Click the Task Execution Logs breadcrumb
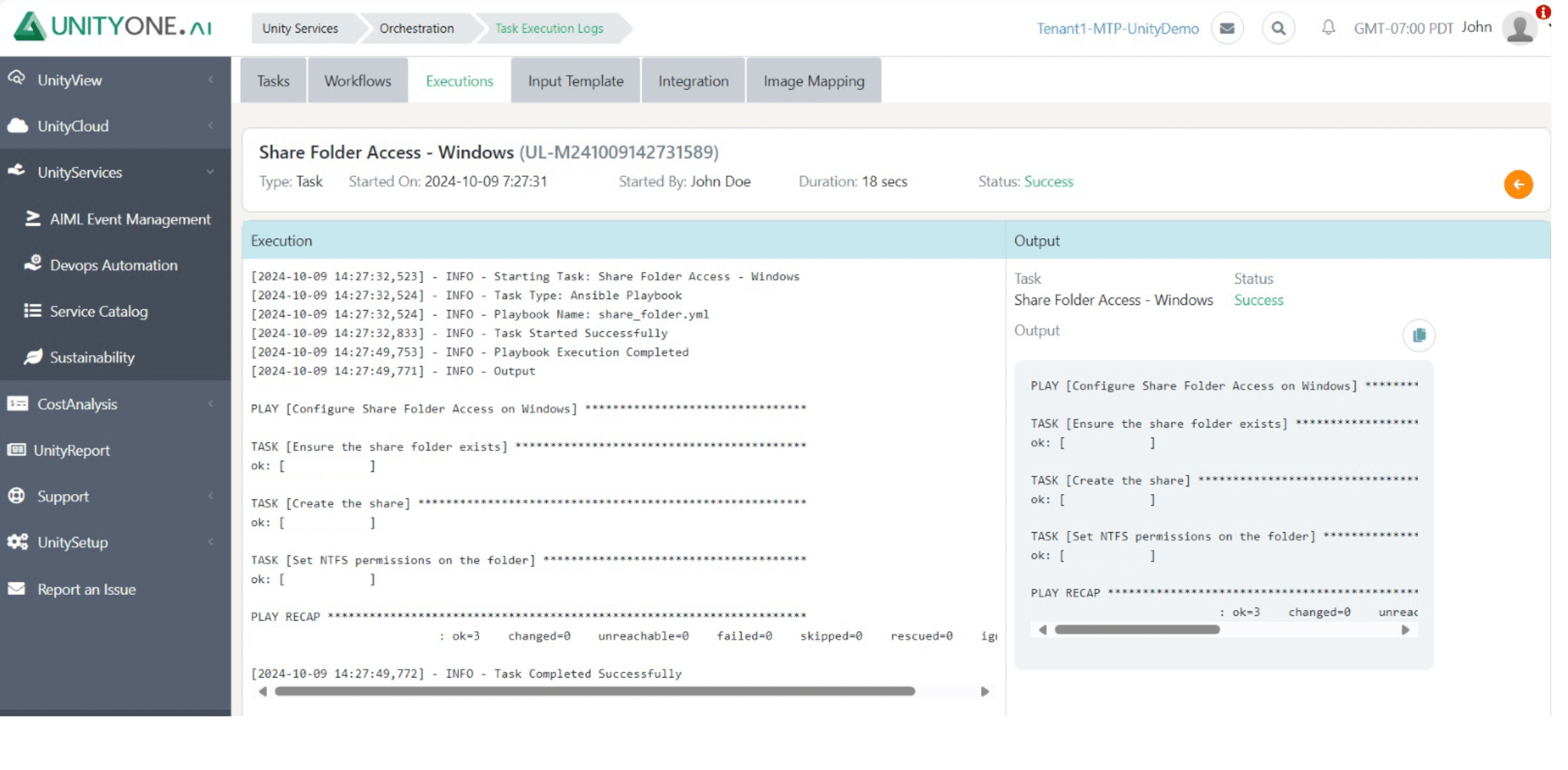 point(549,28)
